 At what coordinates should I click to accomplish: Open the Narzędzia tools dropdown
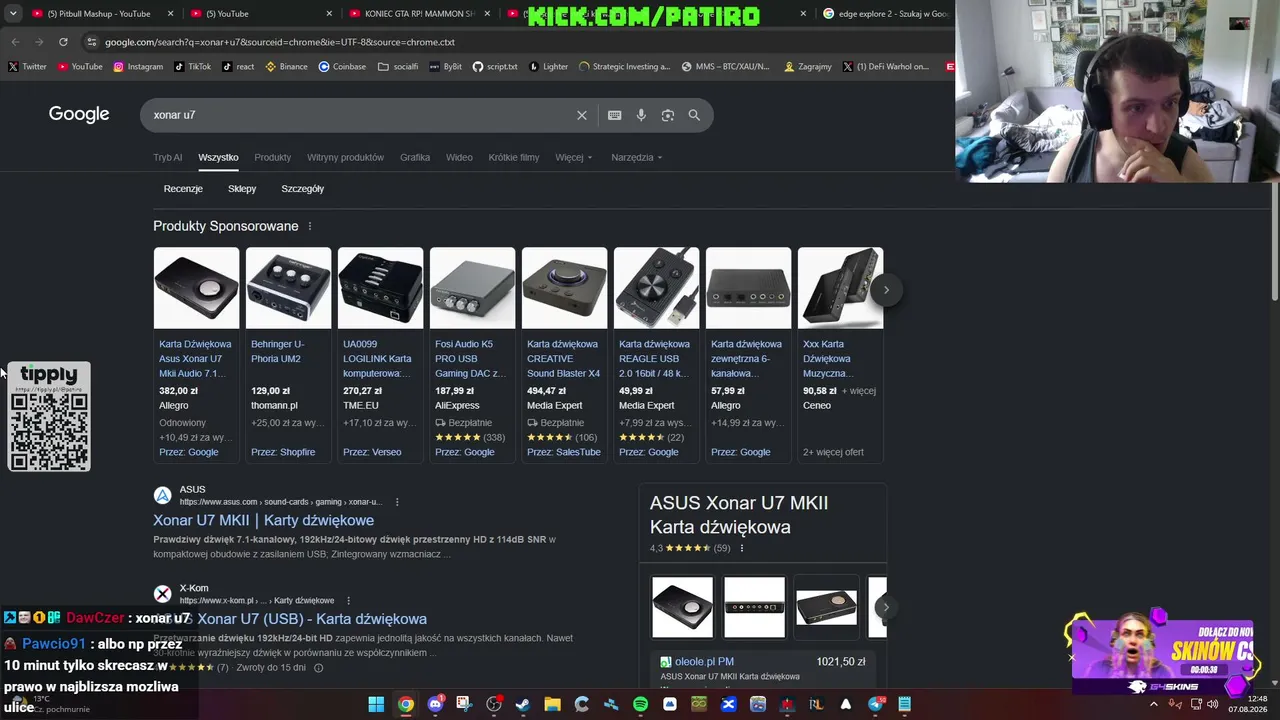coord(637,157)
